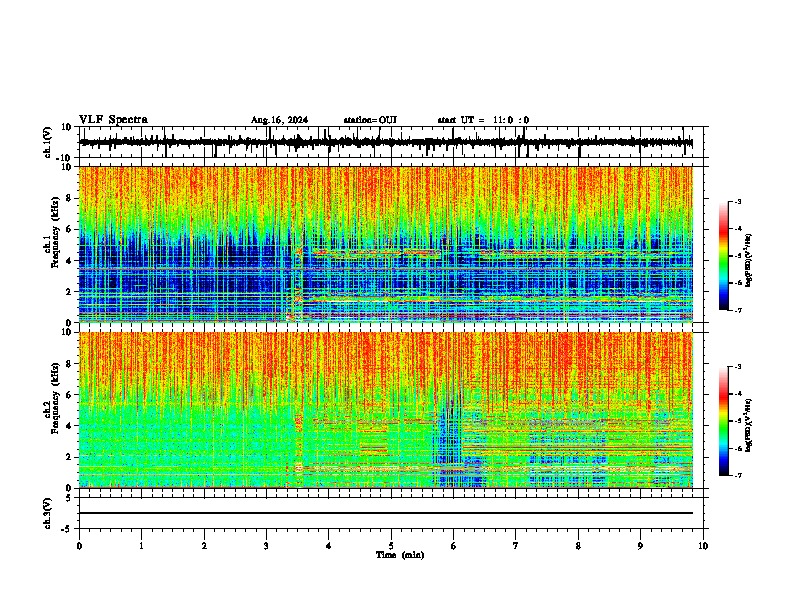Image resolution: width=792 pixels, height=612 pixels.
Task: Click the ch.1 spectrogram color scale bar
Action: click(723, 256)
